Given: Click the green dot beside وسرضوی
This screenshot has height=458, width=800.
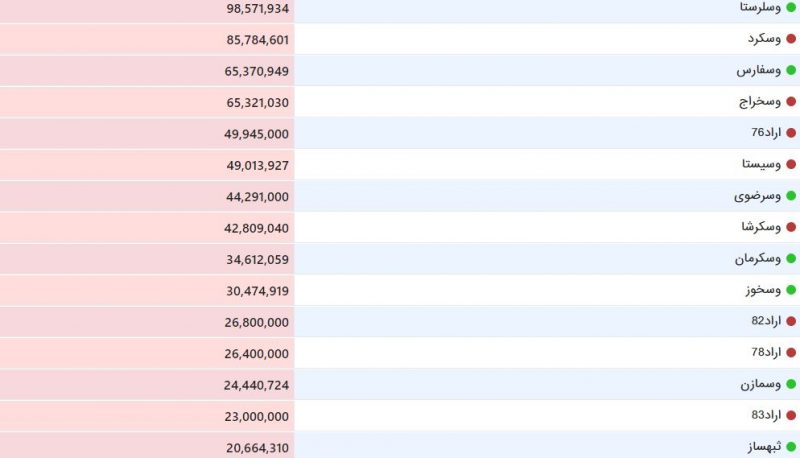Looking at the screenshot, I should click(x=791, y=196).
